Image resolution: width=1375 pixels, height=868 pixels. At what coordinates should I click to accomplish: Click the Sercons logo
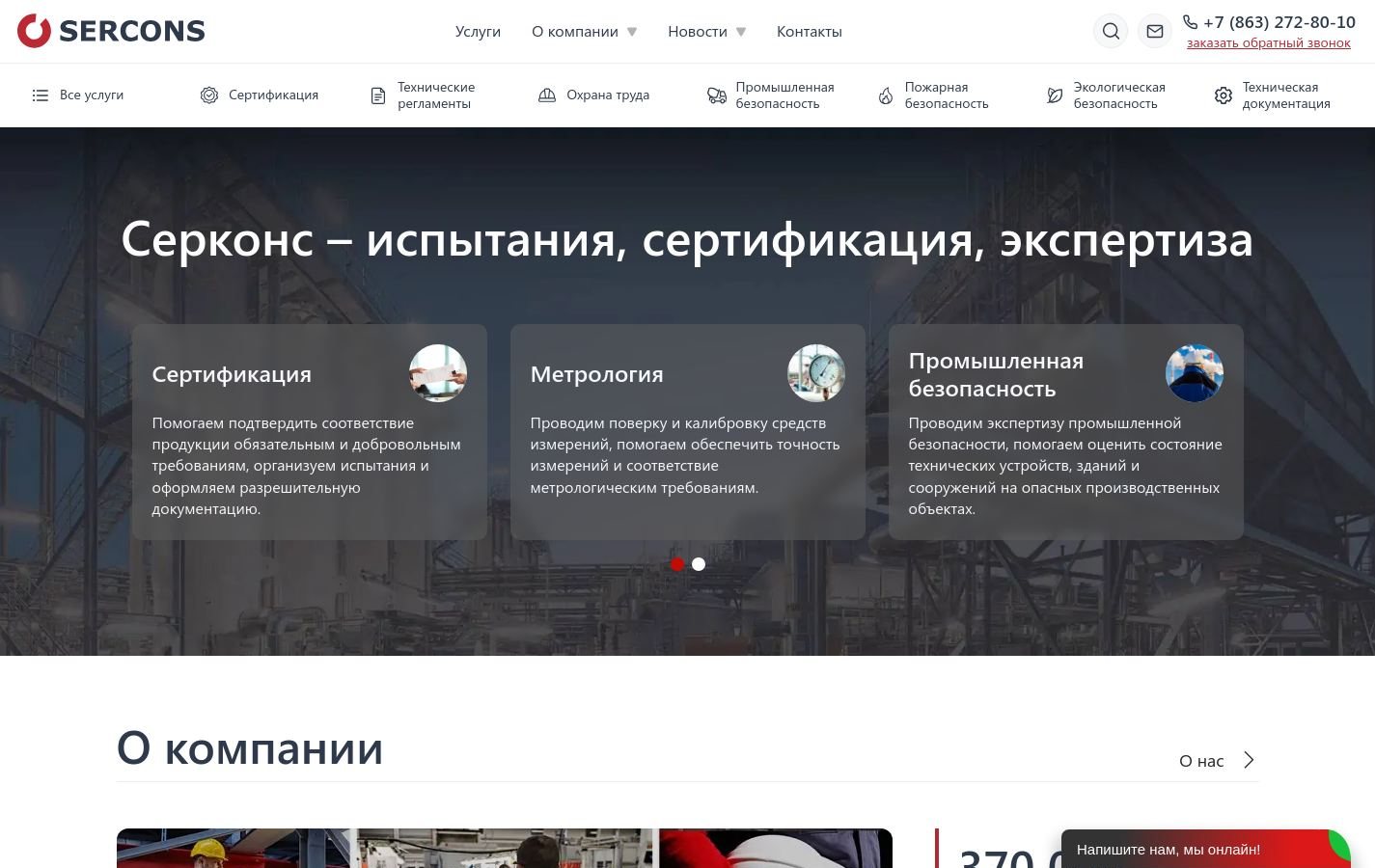[x=111, y=31]
